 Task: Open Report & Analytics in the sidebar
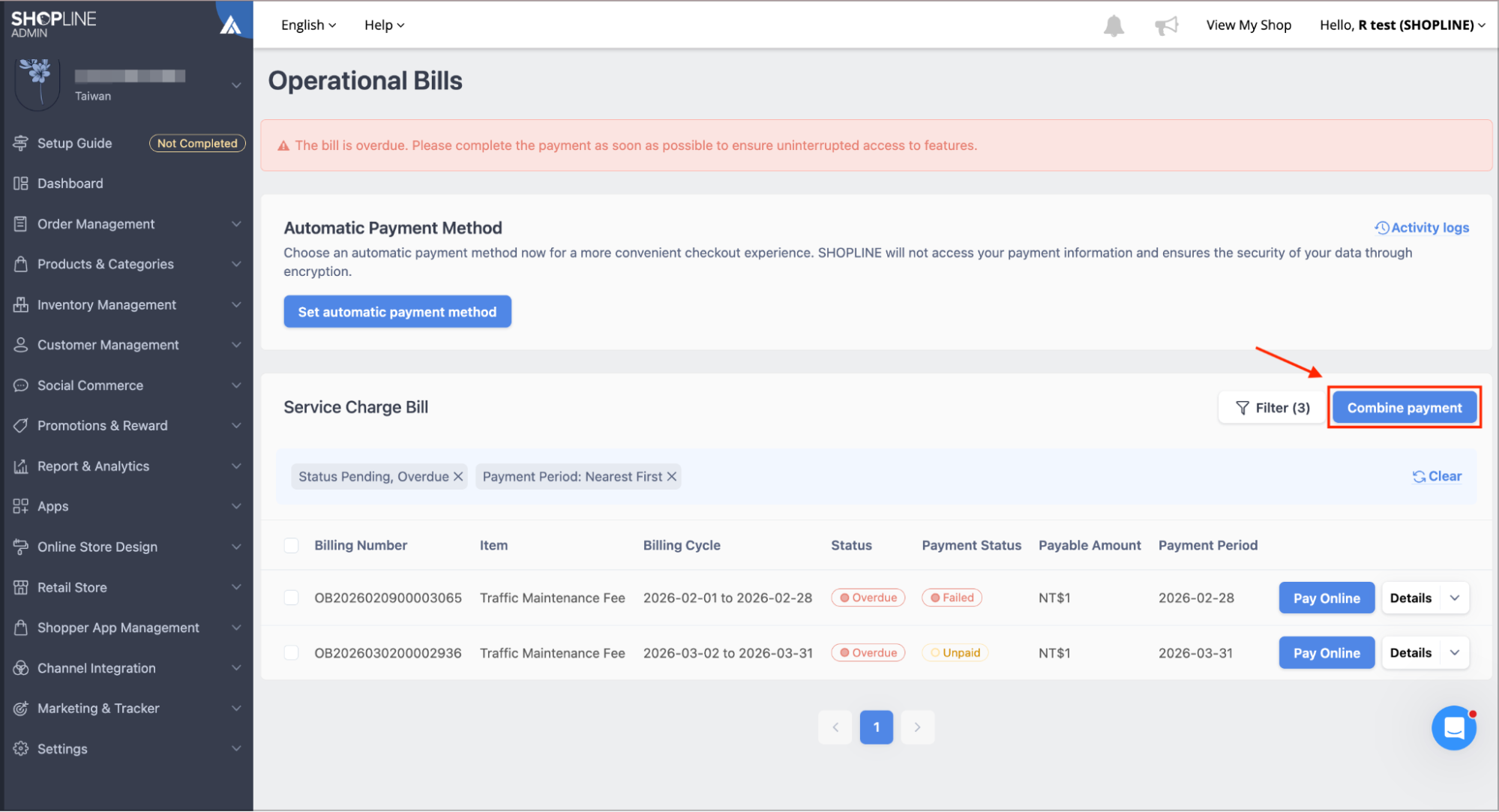[x=127, y=466]
